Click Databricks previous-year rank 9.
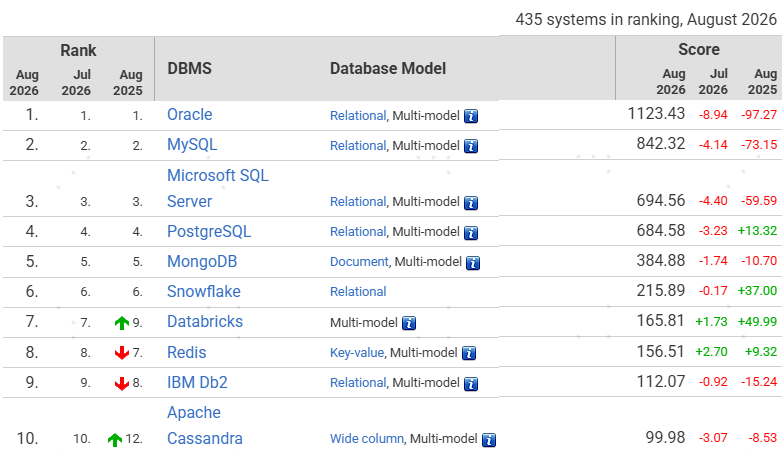 pos(137,322)
